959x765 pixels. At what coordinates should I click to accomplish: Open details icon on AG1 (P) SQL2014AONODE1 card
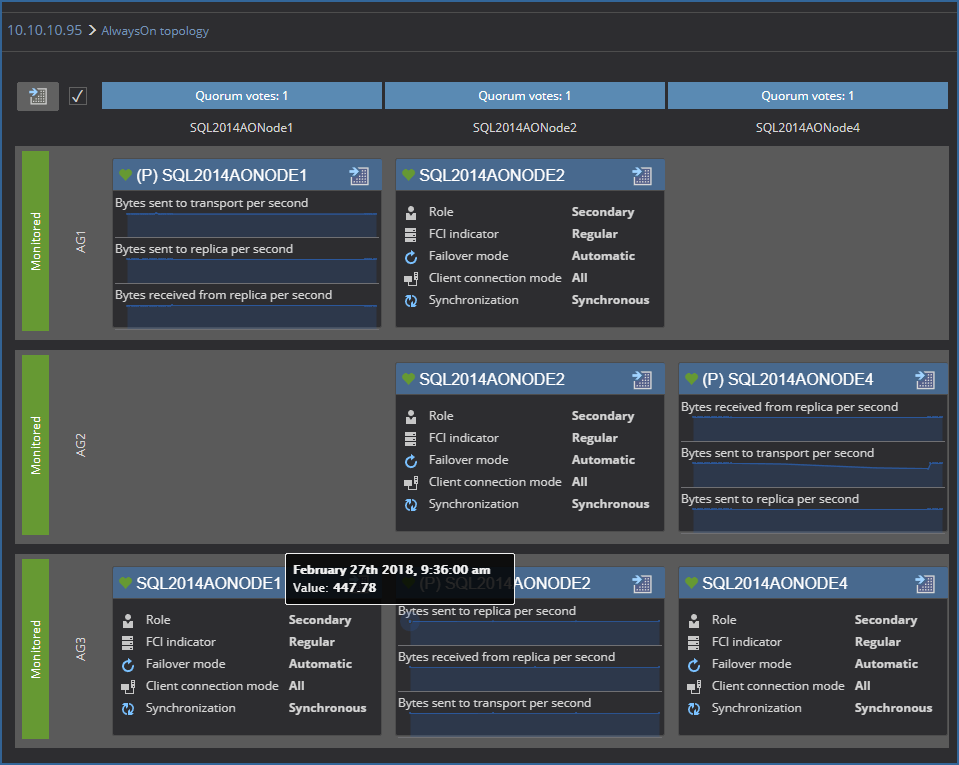pos(359,176)
